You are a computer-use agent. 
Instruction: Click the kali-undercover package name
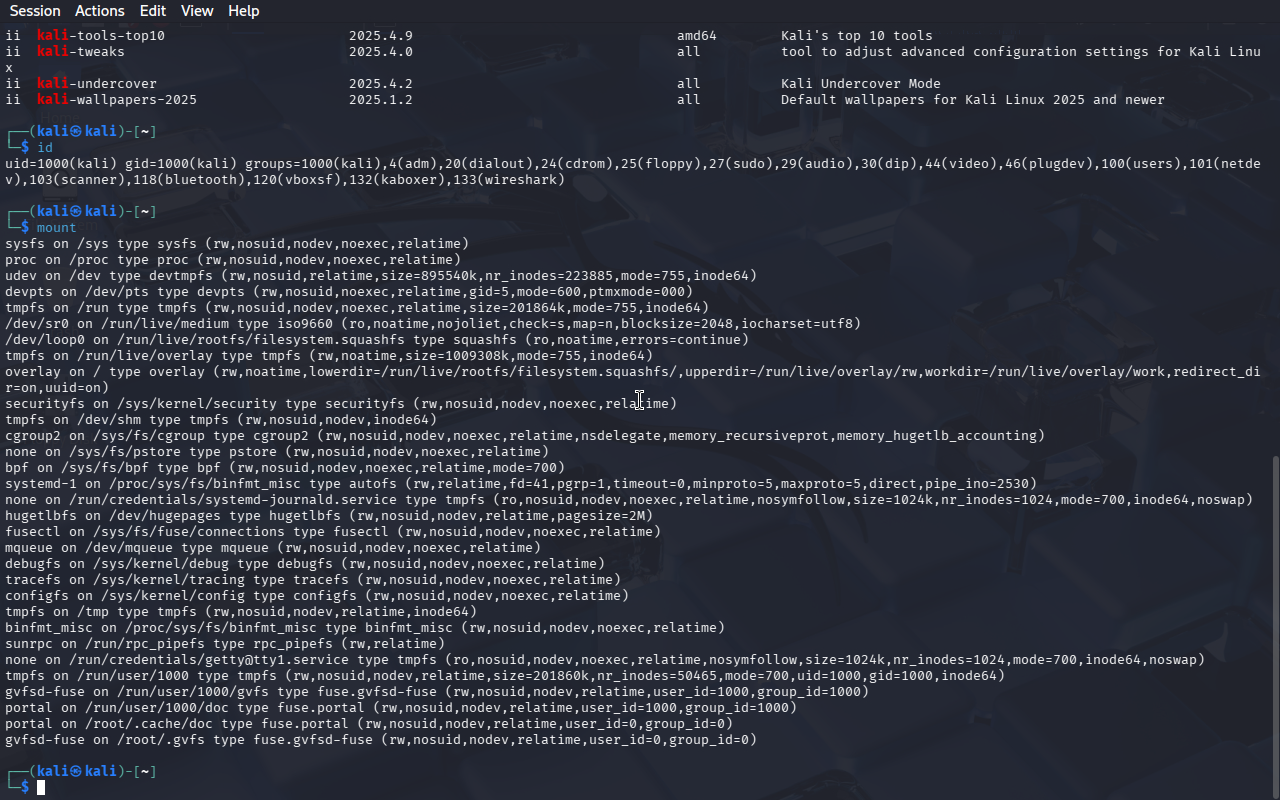coord(97,84)
